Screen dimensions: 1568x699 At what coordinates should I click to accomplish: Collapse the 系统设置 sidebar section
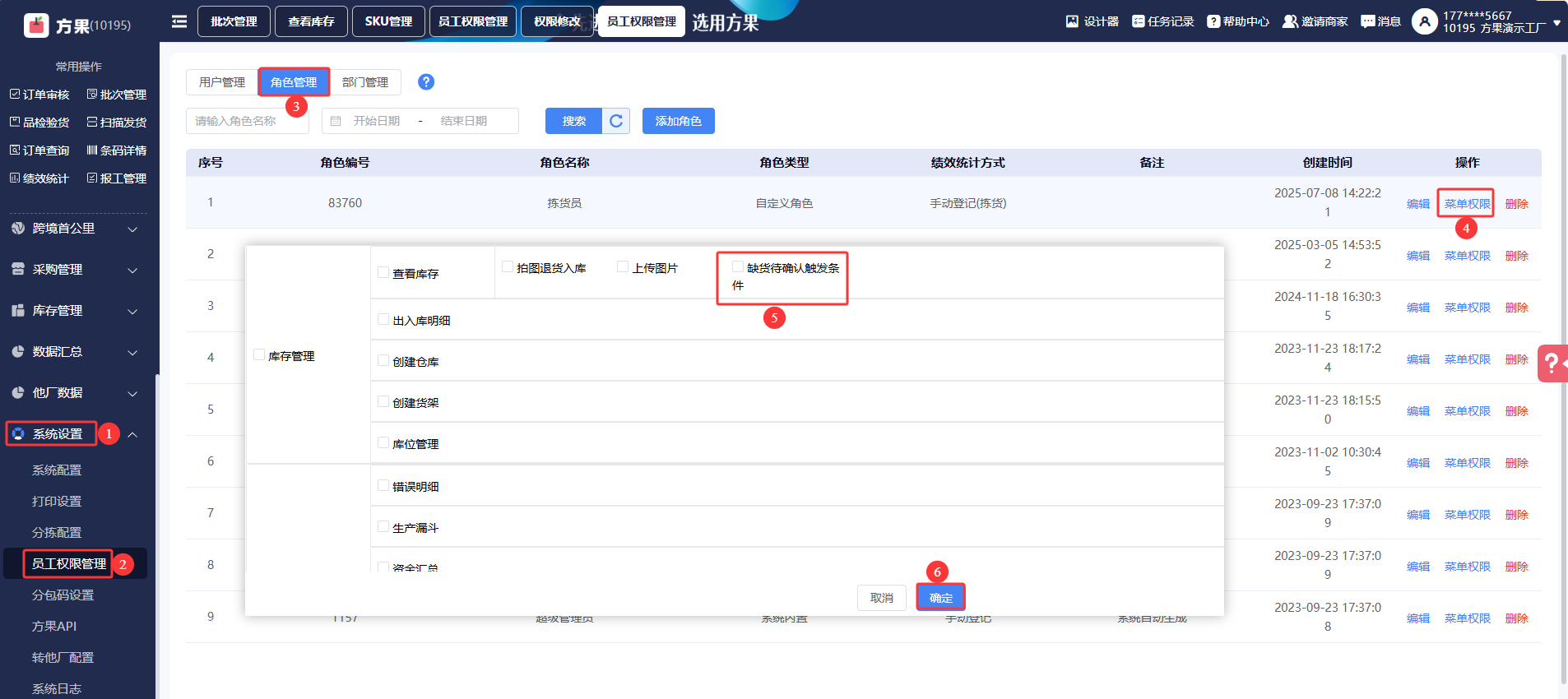(x=132, y=434)
